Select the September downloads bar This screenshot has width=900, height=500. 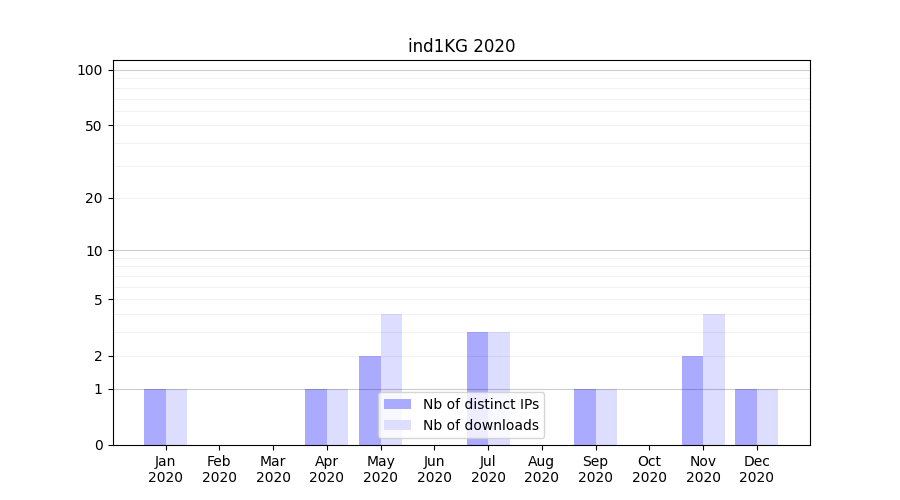(x=606, y=417)
